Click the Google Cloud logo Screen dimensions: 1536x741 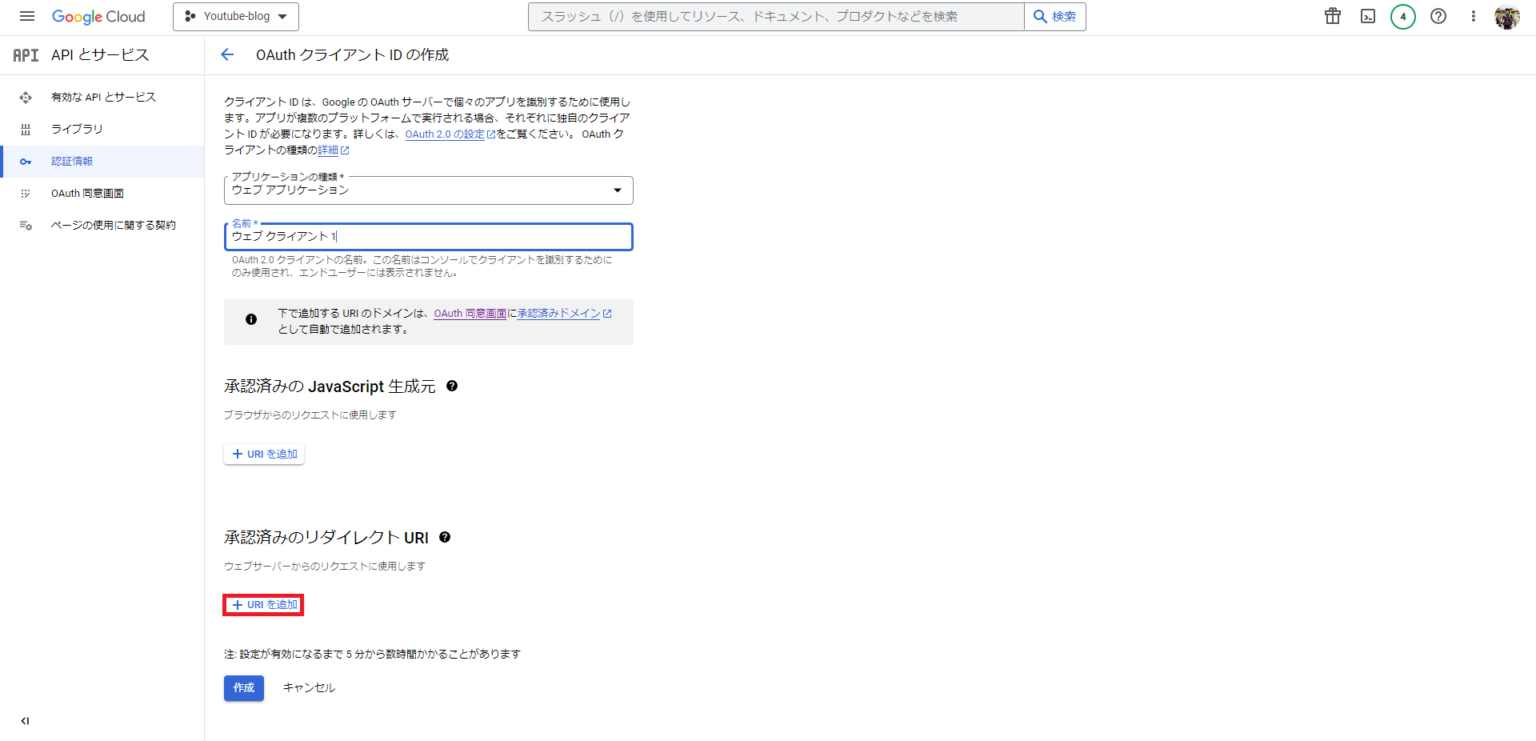[x=99, y=16]
